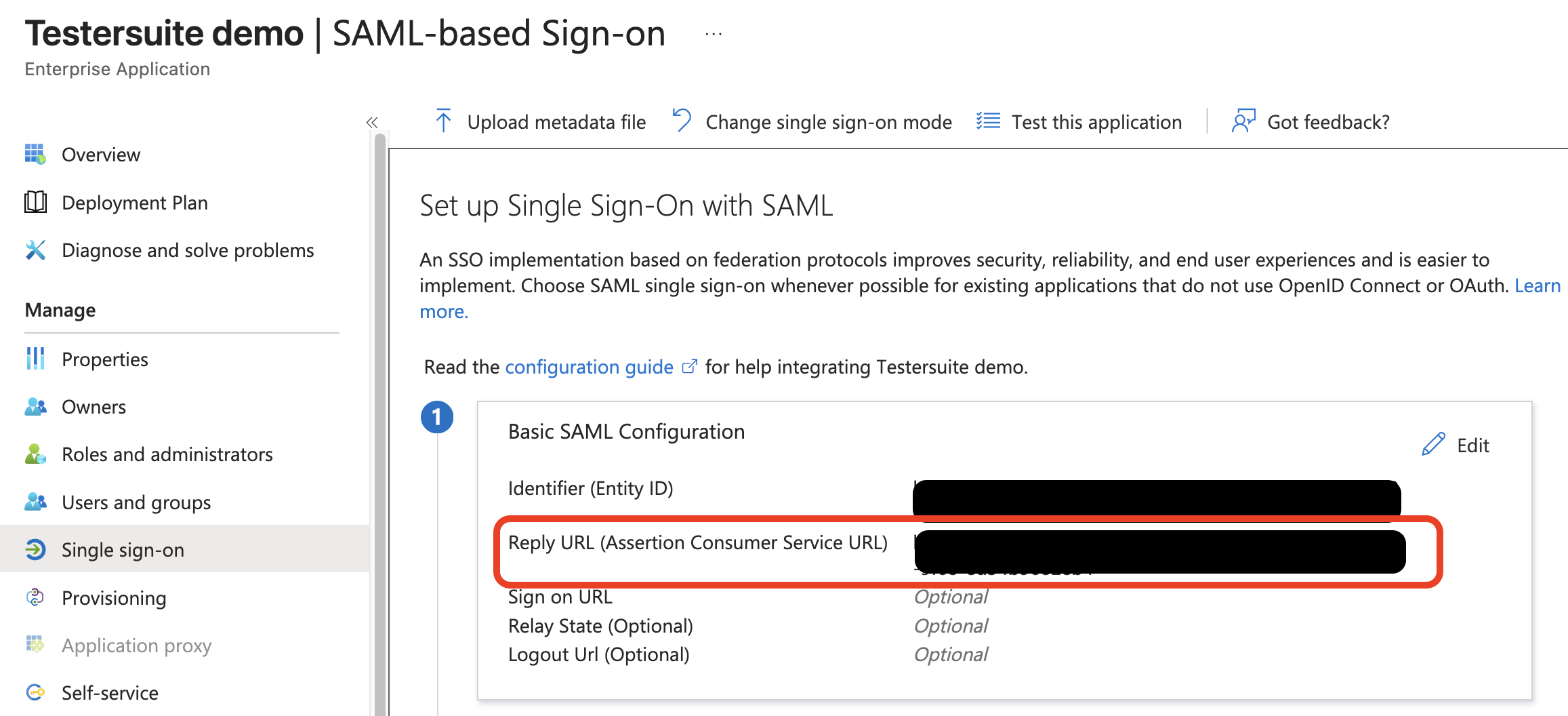Click the Overview grid icon

coord(35,155)
